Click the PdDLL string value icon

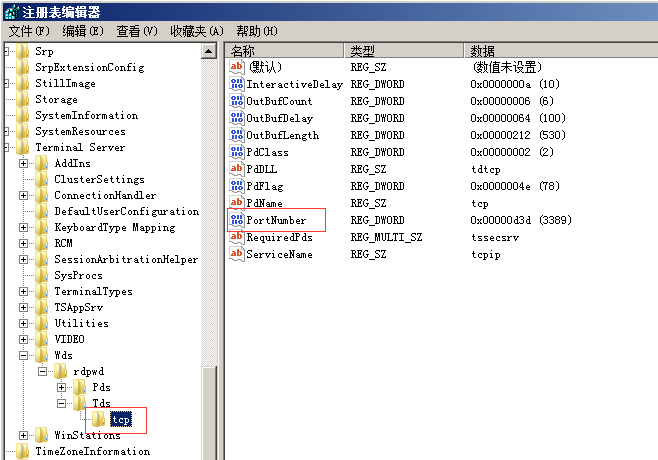click(x=237, y=168)
